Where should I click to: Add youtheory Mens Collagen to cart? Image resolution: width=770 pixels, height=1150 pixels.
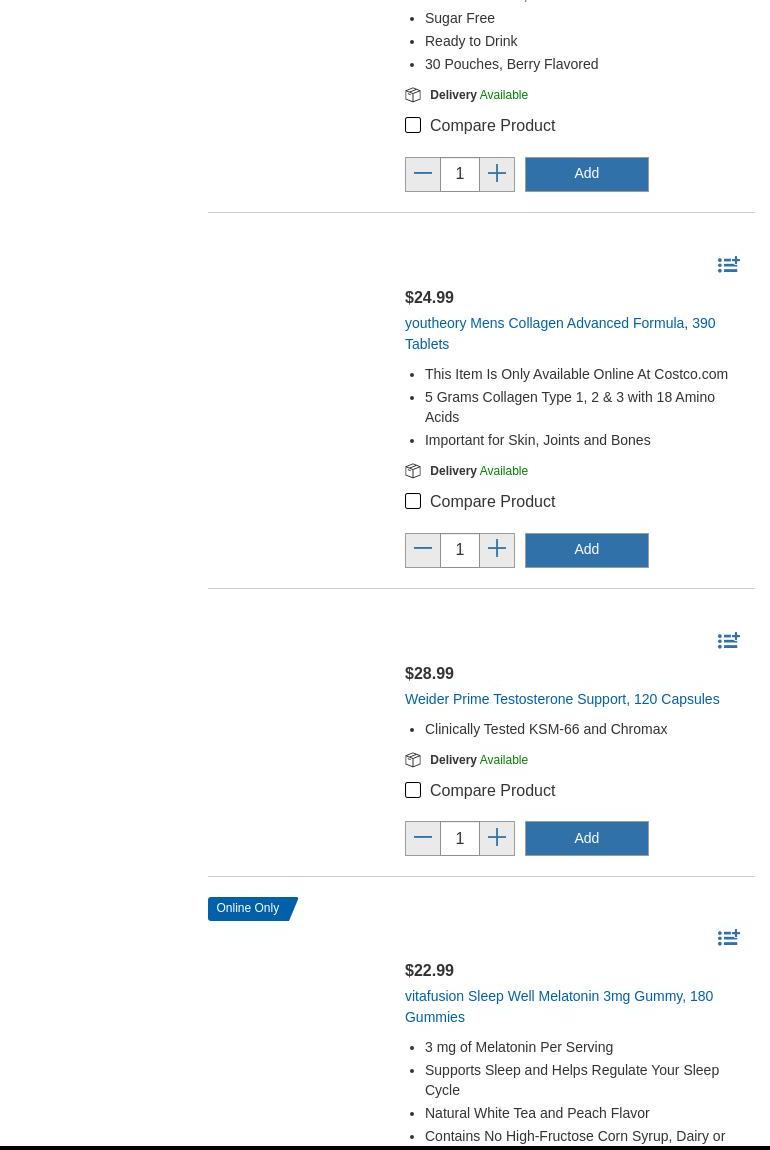click(x=587, y=550)
